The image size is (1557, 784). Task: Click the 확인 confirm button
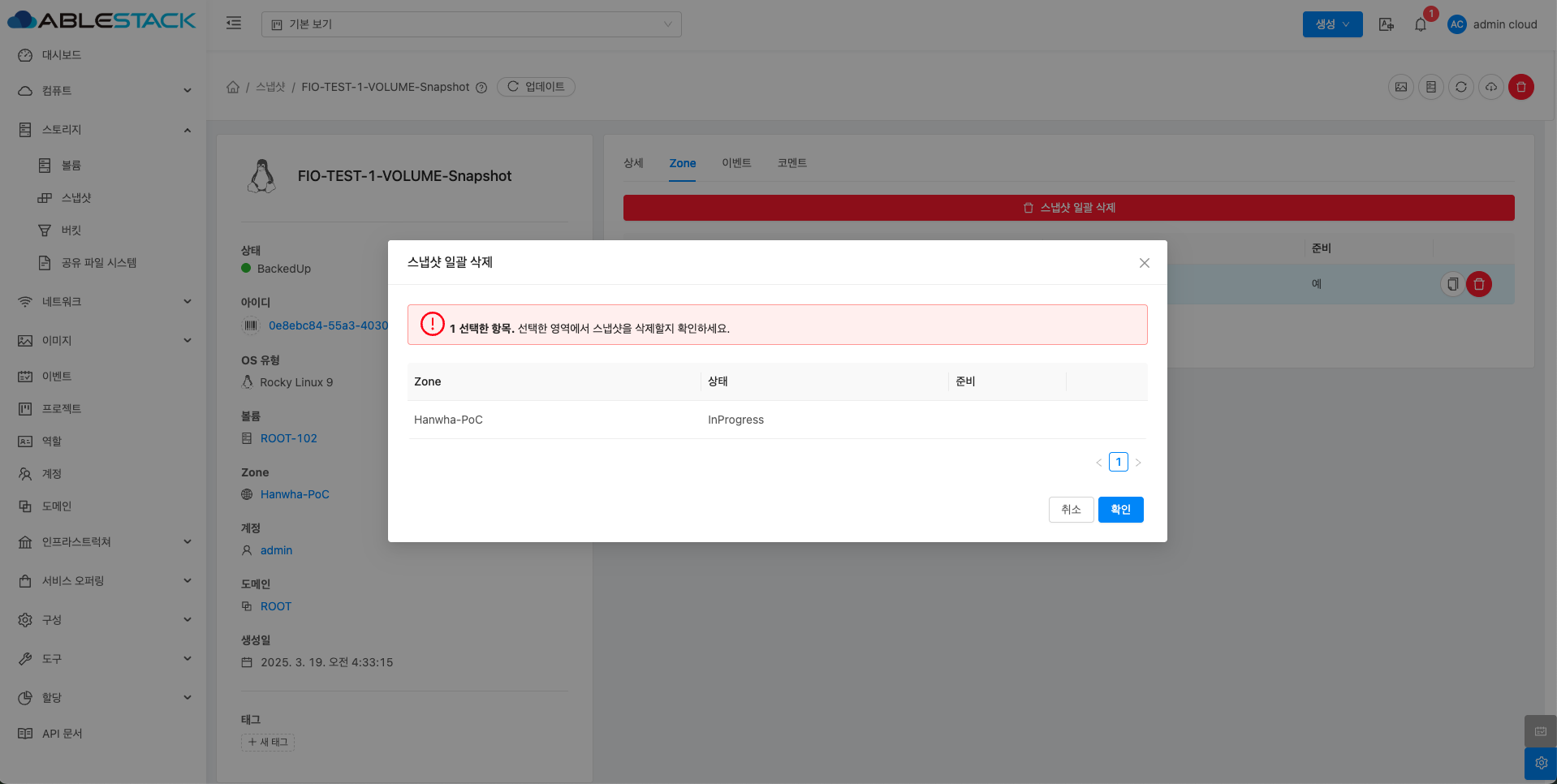click(x=1120, y=510)
